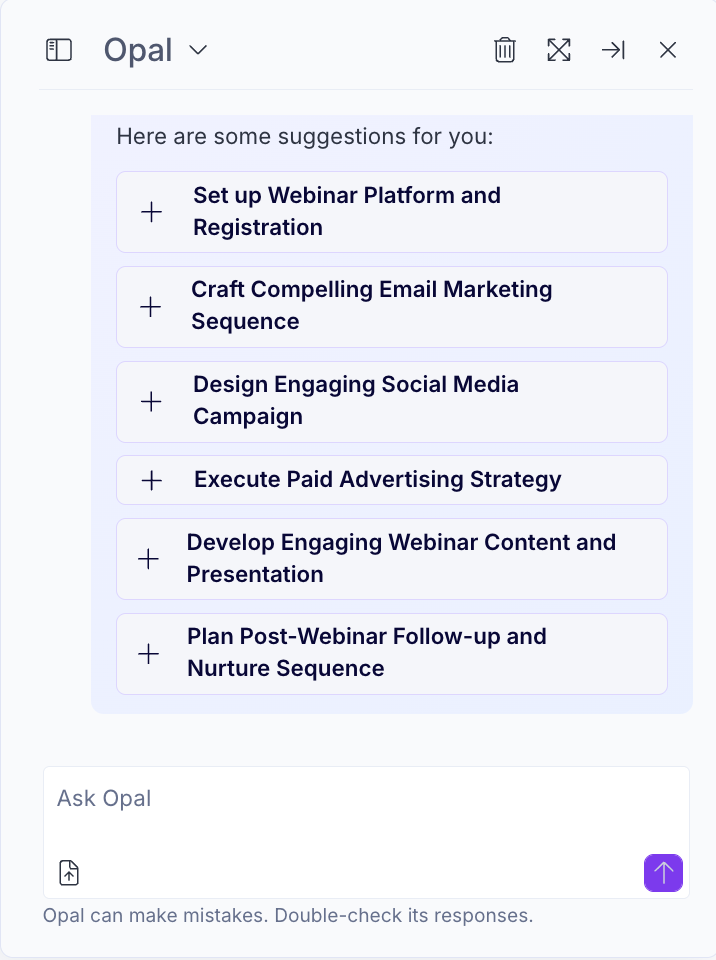Delete conversation with the trash icon
Image resolution: width=716 pixels, height=960 pixels.
tap(505, 50)
